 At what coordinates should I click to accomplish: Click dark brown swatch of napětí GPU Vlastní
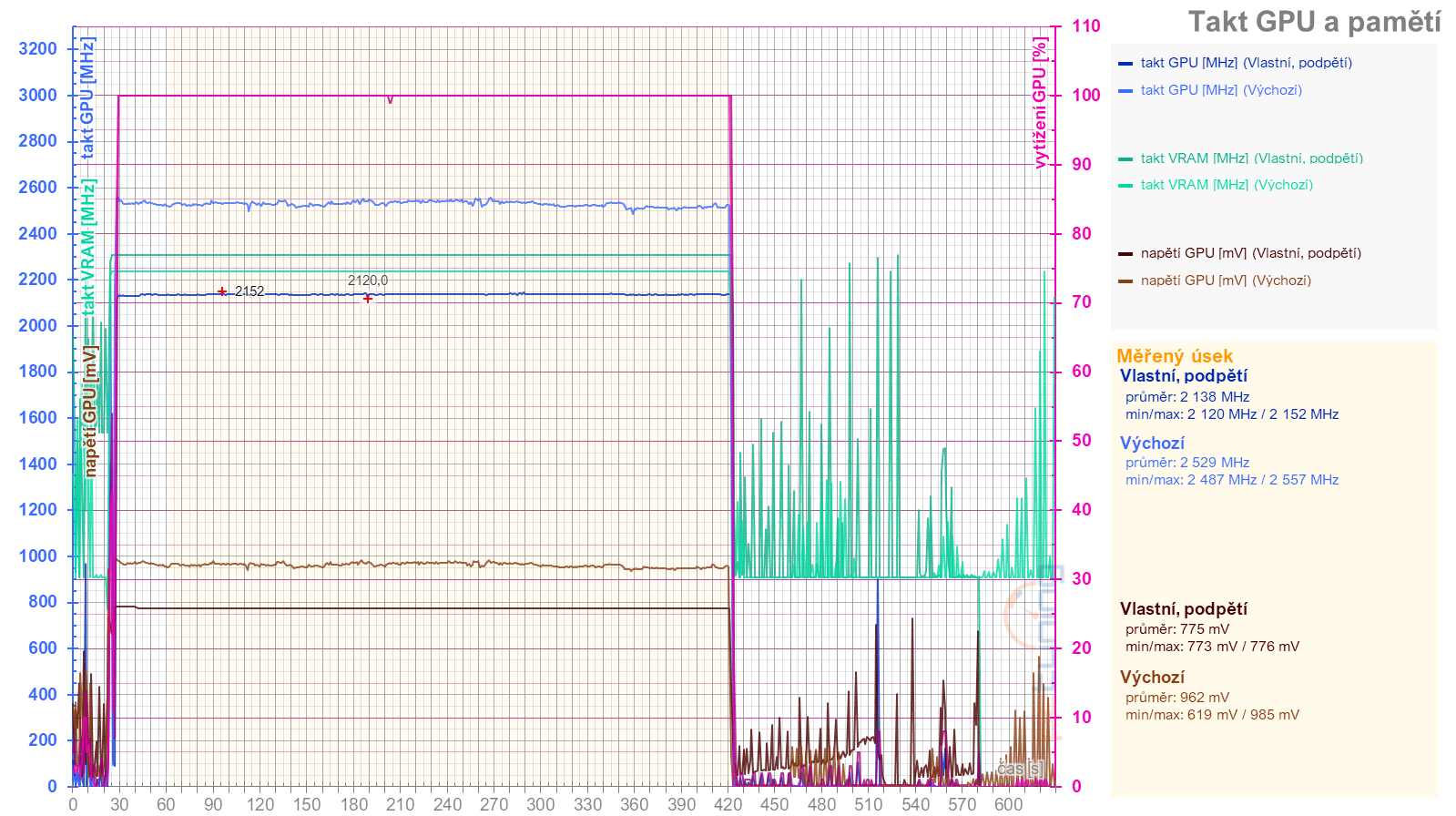coord(1125,254)
